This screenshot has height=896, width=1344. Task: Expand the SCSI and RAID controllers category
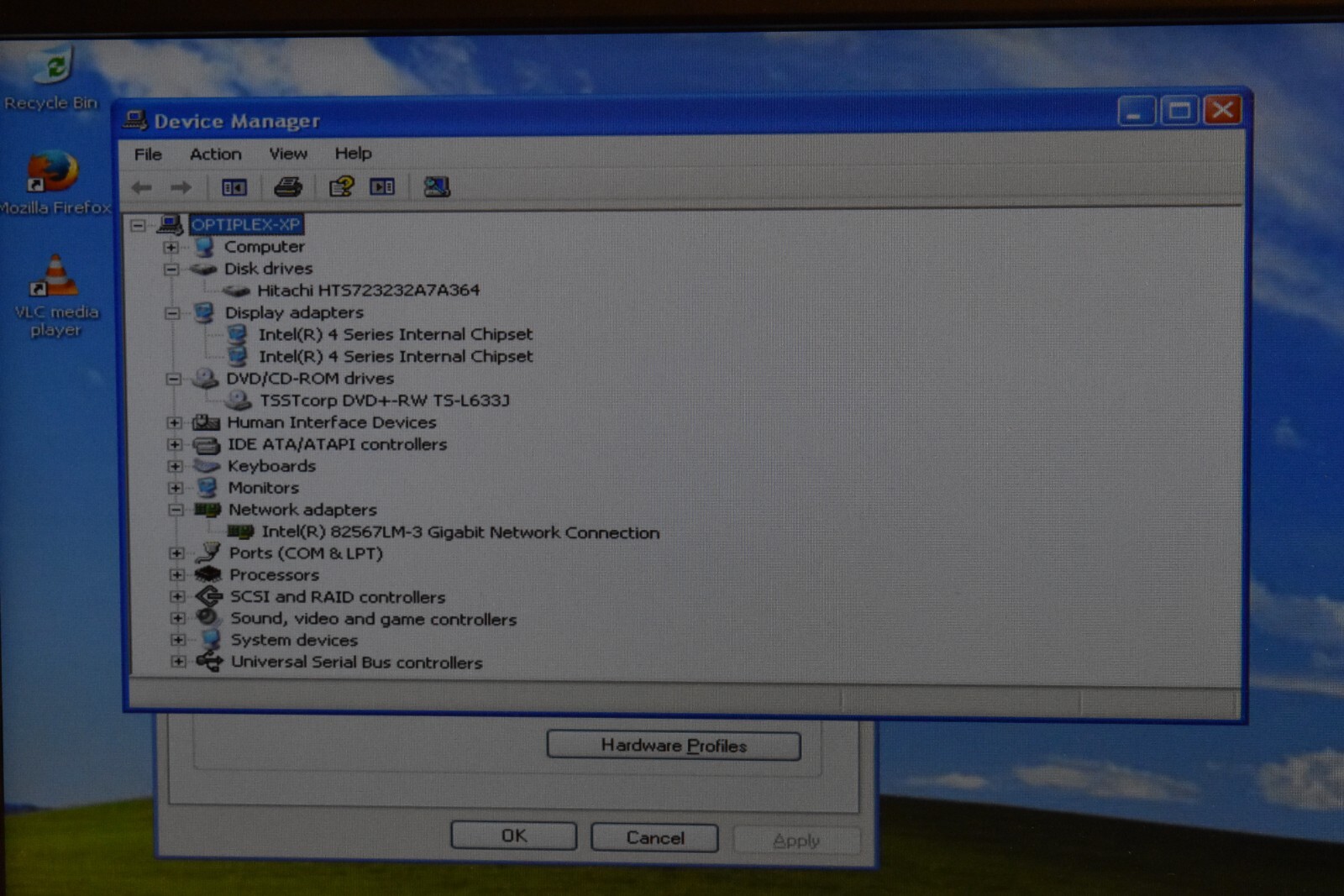click(177, 597)
